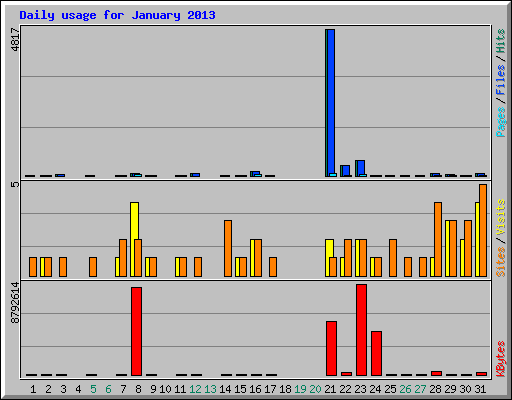Click green weekend day label 19

(x=300, y=389)
